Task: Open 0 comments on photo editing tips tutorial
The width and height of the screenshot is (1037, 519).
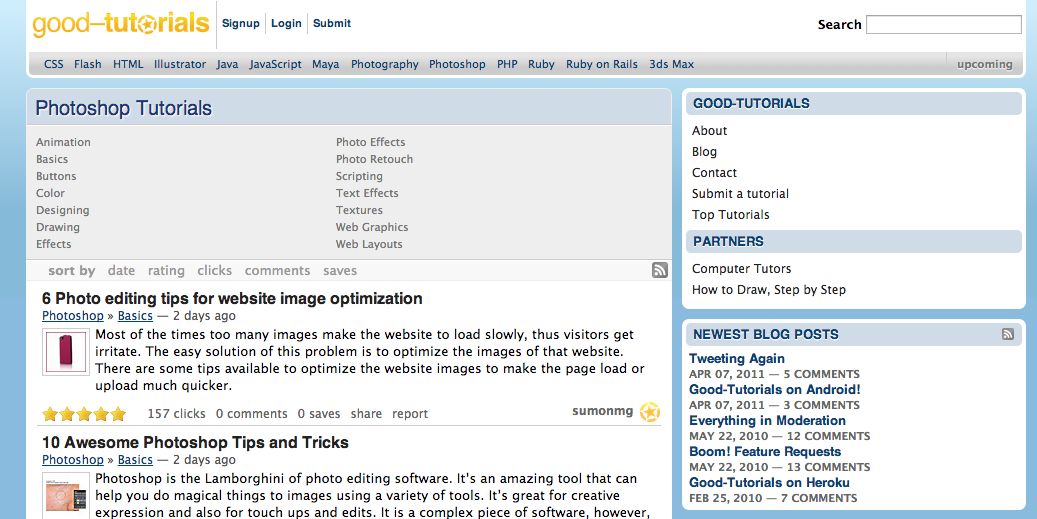Action: [251, 414]
